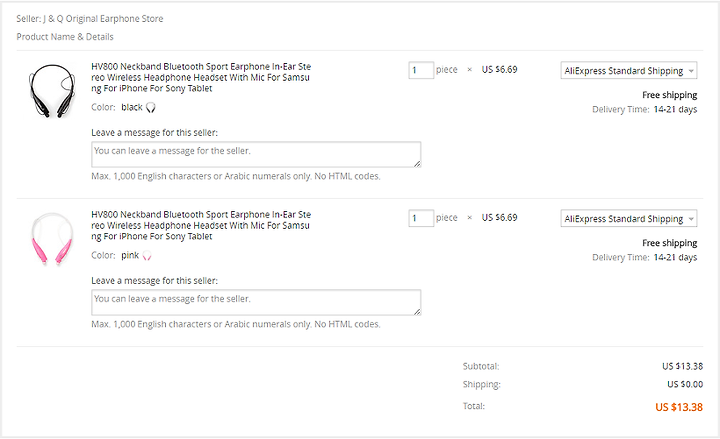Click resize handle of first message textarea
Screen dimensions: 720x439
tap(417, 163)
